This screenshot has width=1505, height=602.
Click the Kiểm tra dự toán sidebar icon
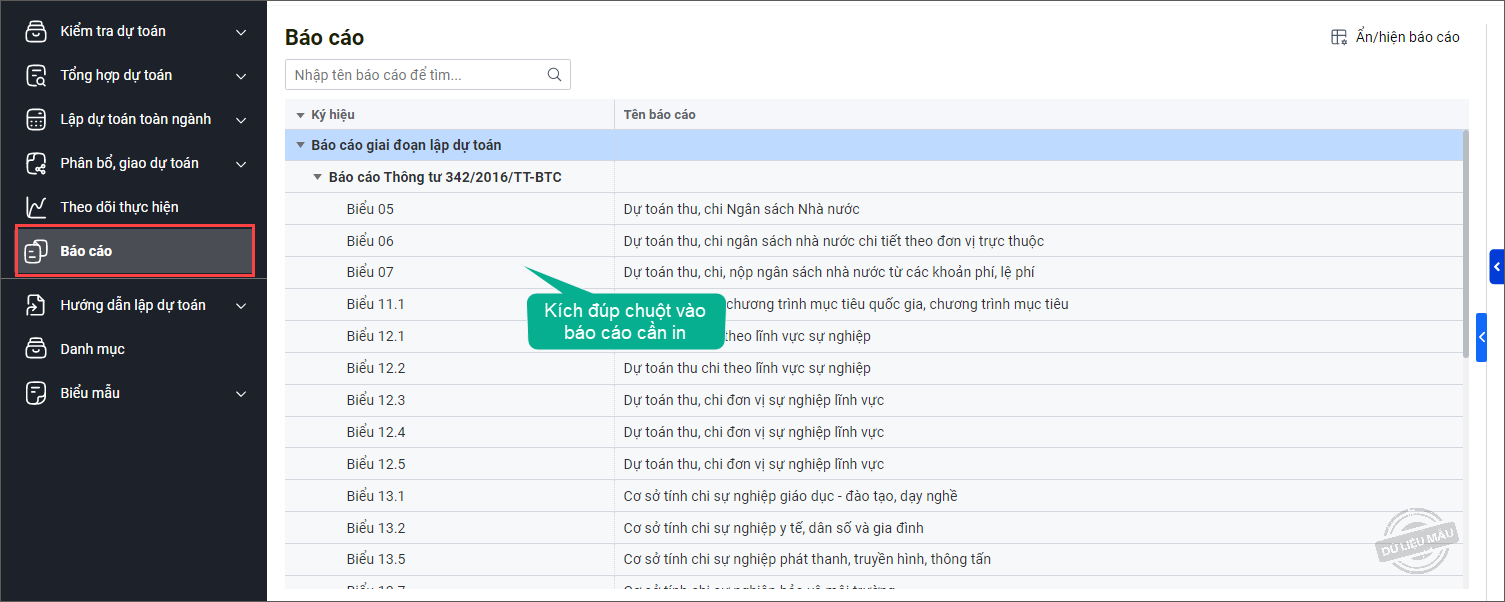click(x=36, y=32)
